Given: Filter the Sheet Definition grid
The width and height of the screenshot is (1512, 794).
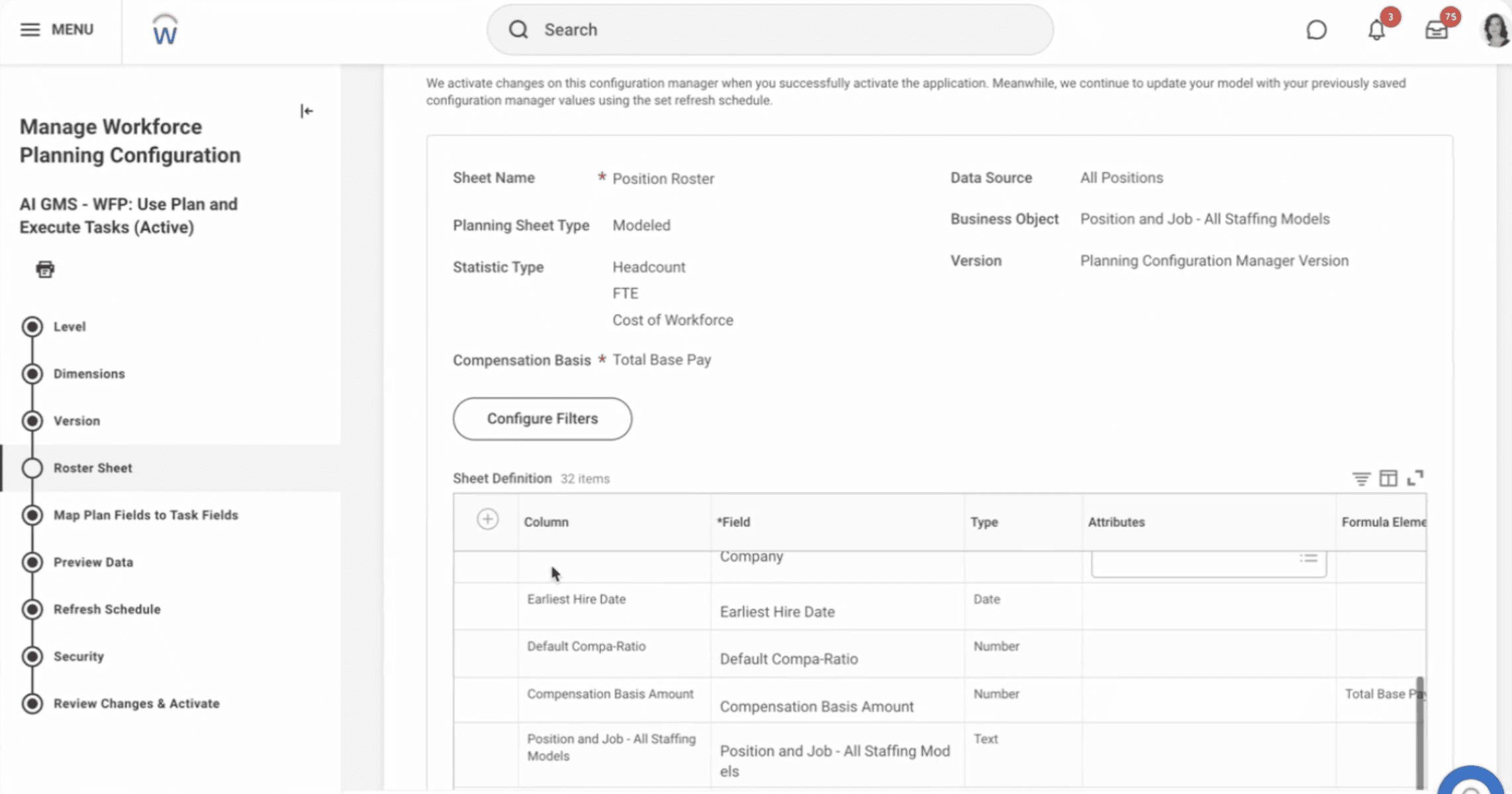Looking at the screenshot, I should [x=1361, y=478].
